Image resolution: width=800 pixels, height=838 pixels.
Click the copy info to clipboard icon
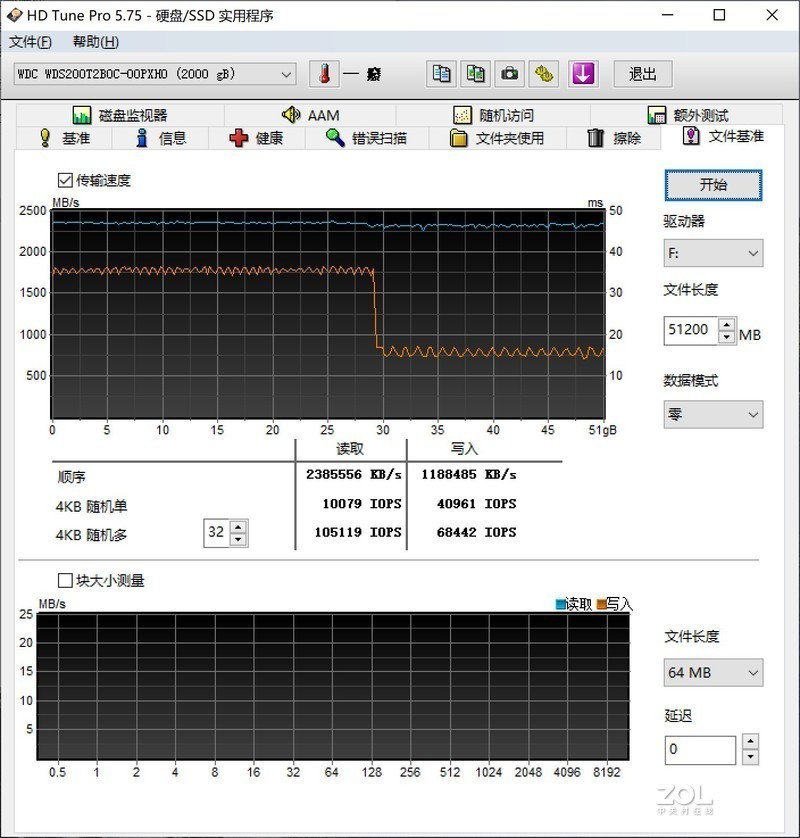point(441,73)
